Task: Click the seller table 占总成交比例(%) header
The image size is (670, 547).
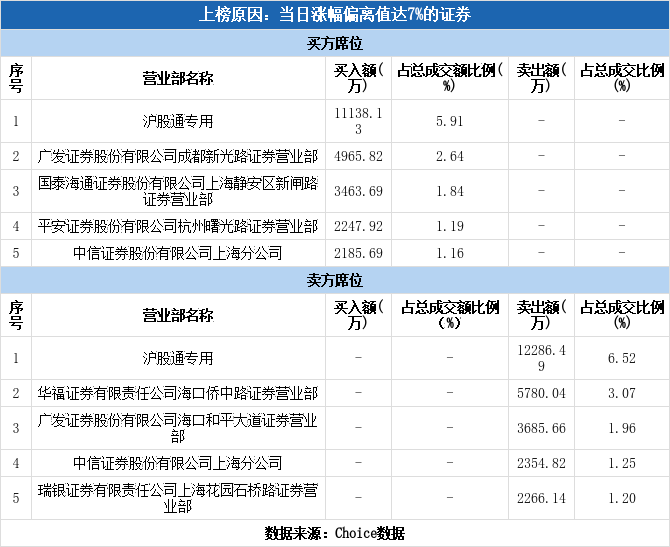Action: click(622, 315)
